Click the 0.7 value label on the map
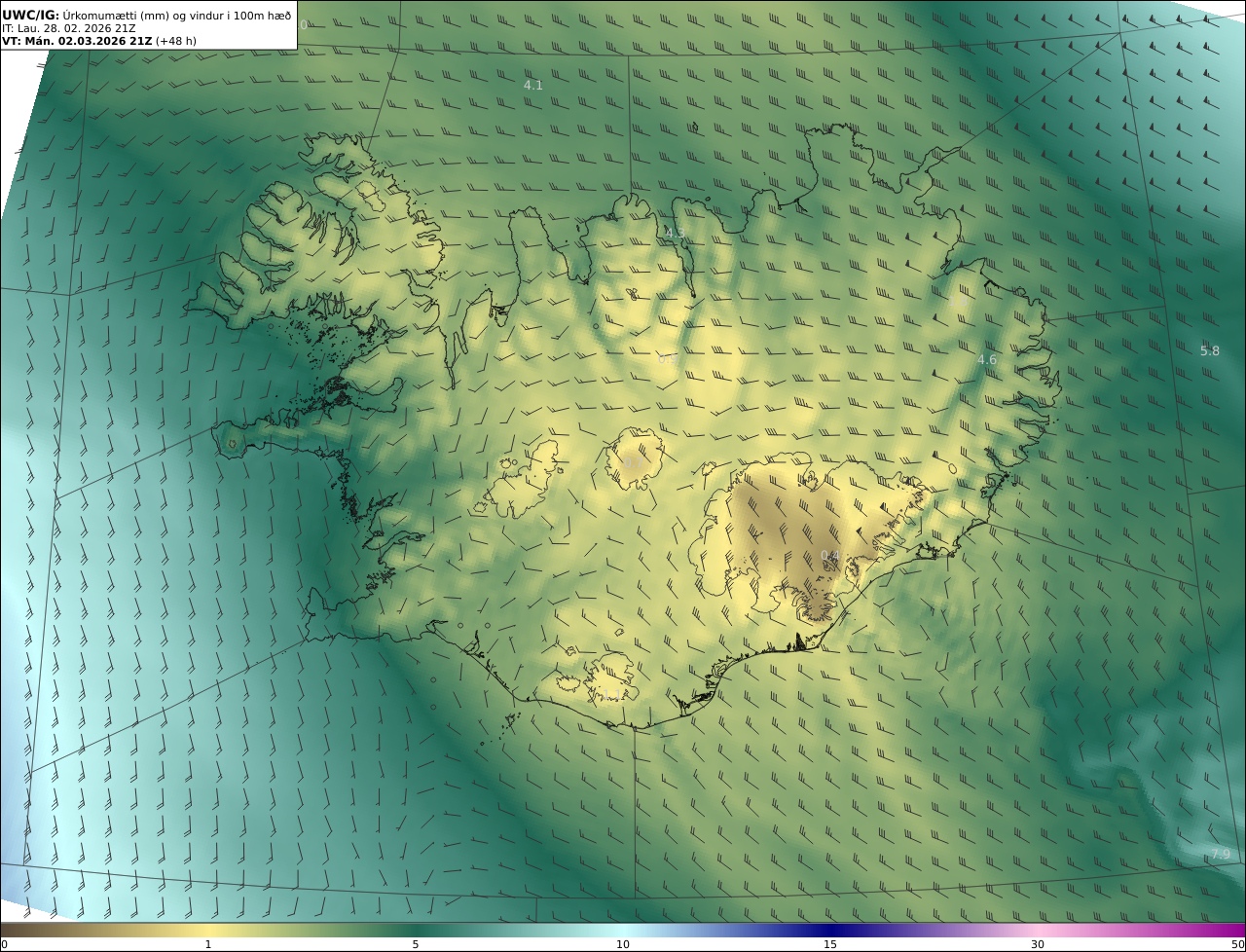This screenshot has height=952, width=1246. pos(633,462)
